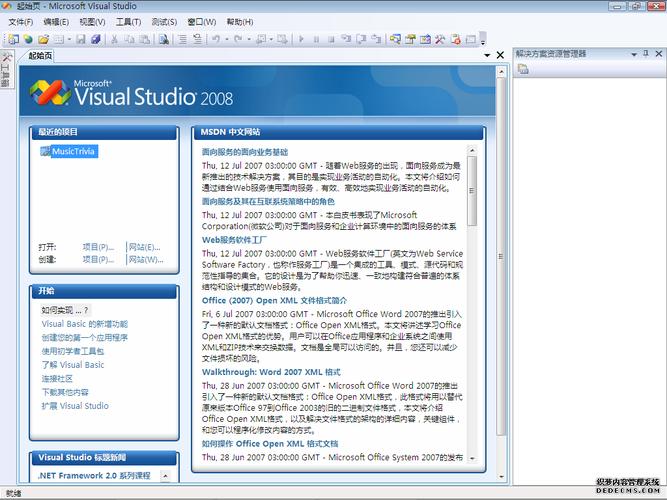Click the Step Into debug icon
This screenshot has height=500, width=667.
click(x=346, y=39)
